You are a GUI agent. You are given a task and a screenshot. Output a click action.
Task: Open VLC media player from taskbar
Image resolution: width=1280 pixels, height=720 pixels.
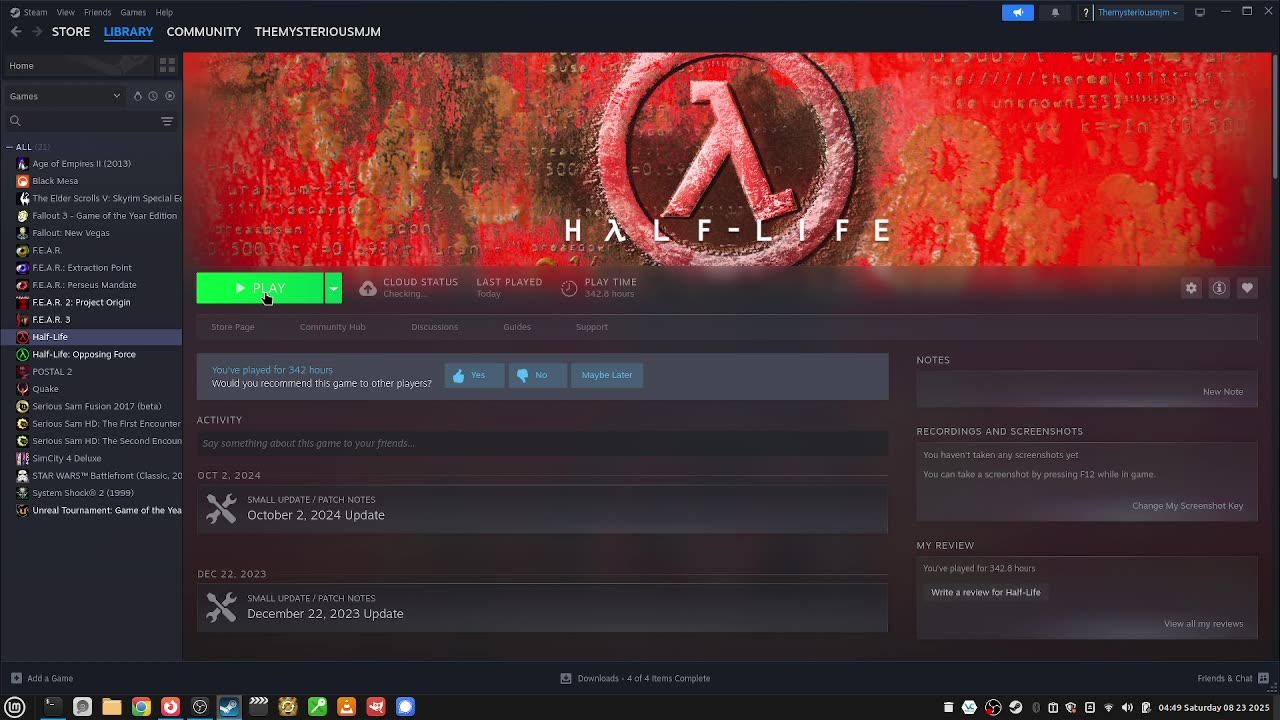(x=346, y=707)
